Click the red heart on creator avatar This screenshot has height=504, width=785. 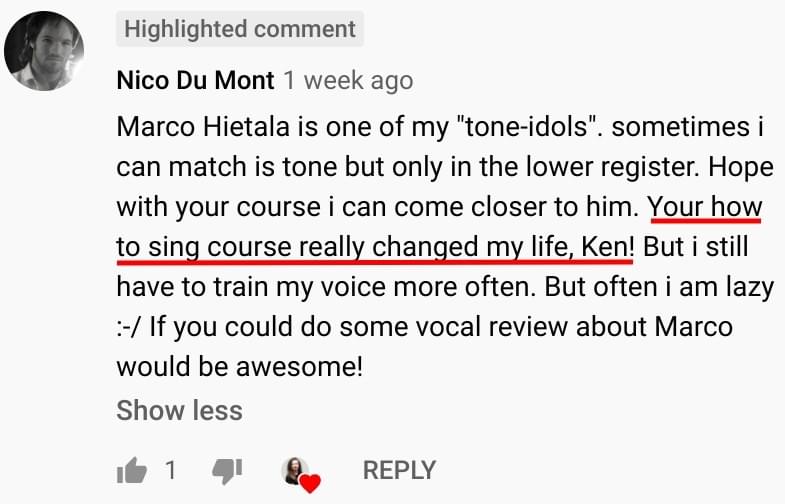click(x=310, y=484)
